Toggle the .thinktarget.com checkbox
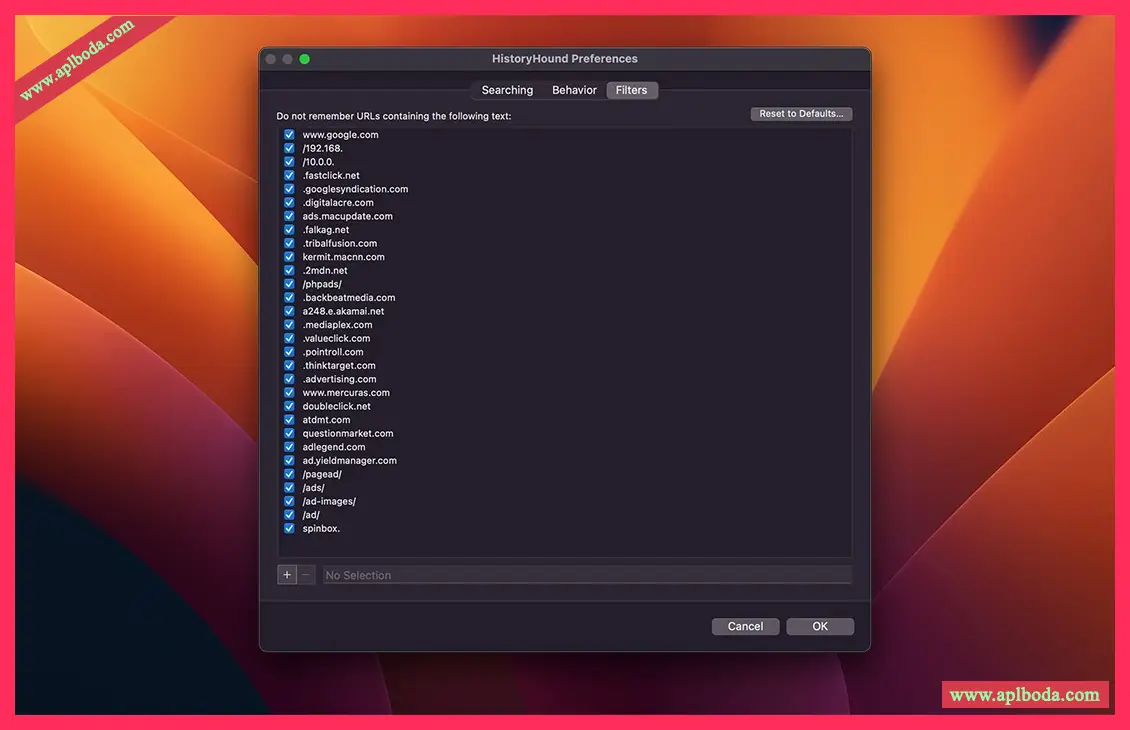Screen dimensions: 1130x730 click(x=289, y=365)
